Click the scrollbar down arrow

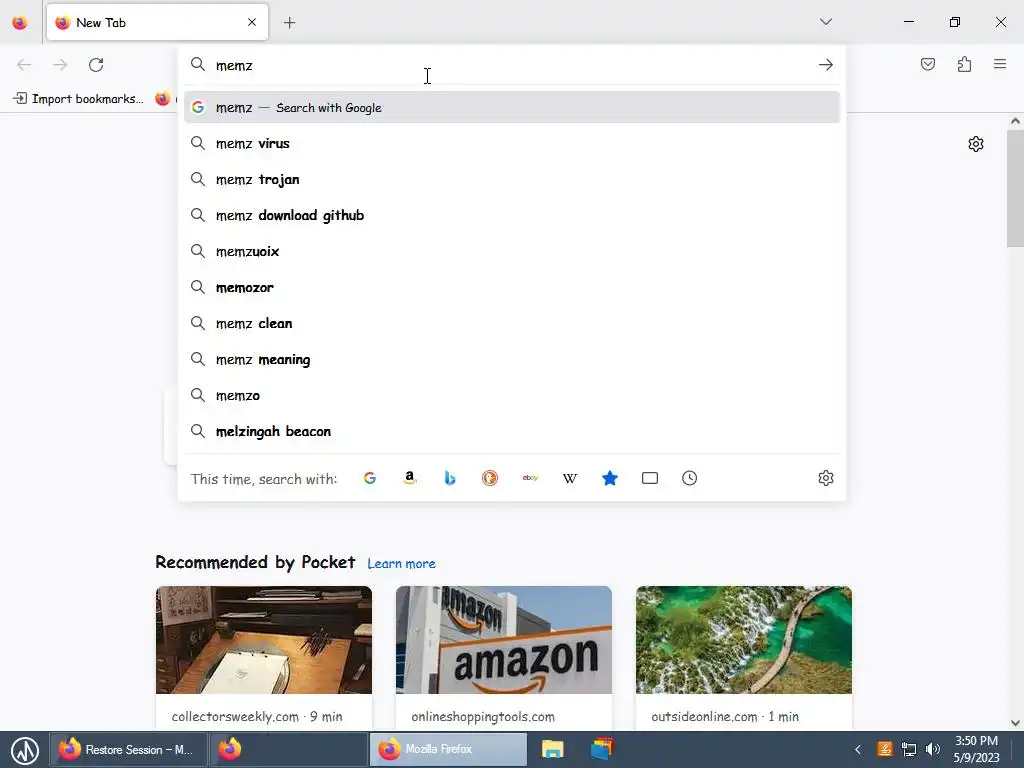(1015, 722)
